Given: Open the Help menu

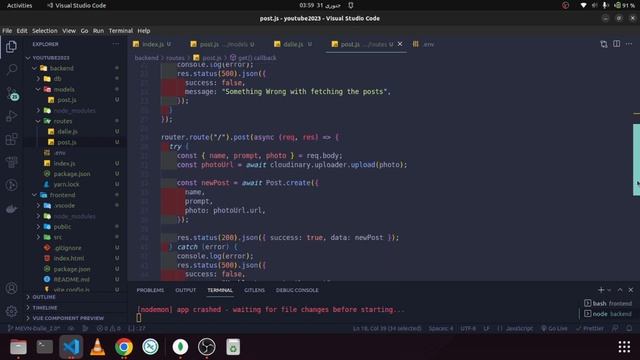Looking at the screenshot, I should [144, 31].
